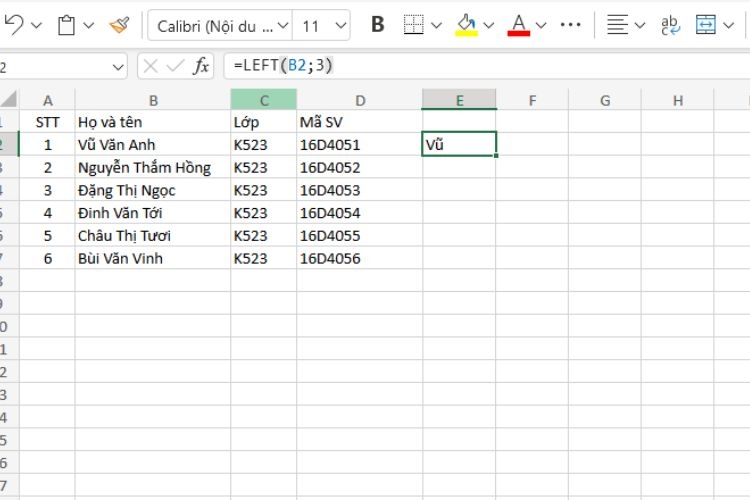Select cell with student ID 16D4053
This screenshot has height=500, width=750.
click(x=360, y=190)
